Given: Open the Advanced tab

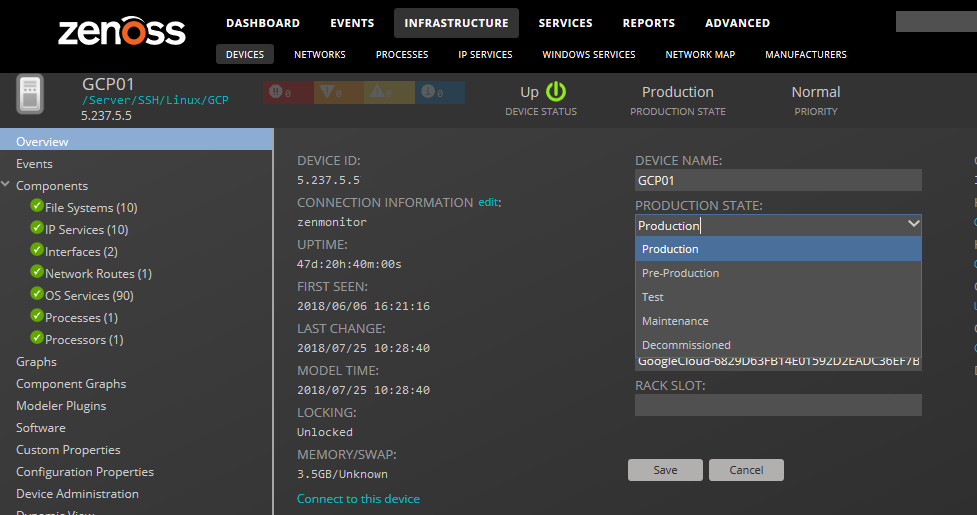Looking at the screenshot, I should [737, 23].
